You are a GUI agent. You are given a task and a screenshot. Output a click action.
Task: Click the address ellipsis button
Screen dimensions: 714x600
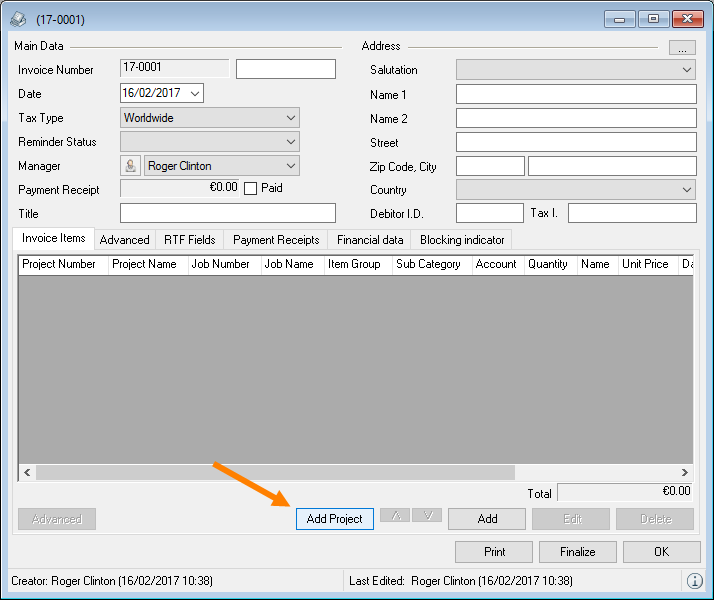682,47
